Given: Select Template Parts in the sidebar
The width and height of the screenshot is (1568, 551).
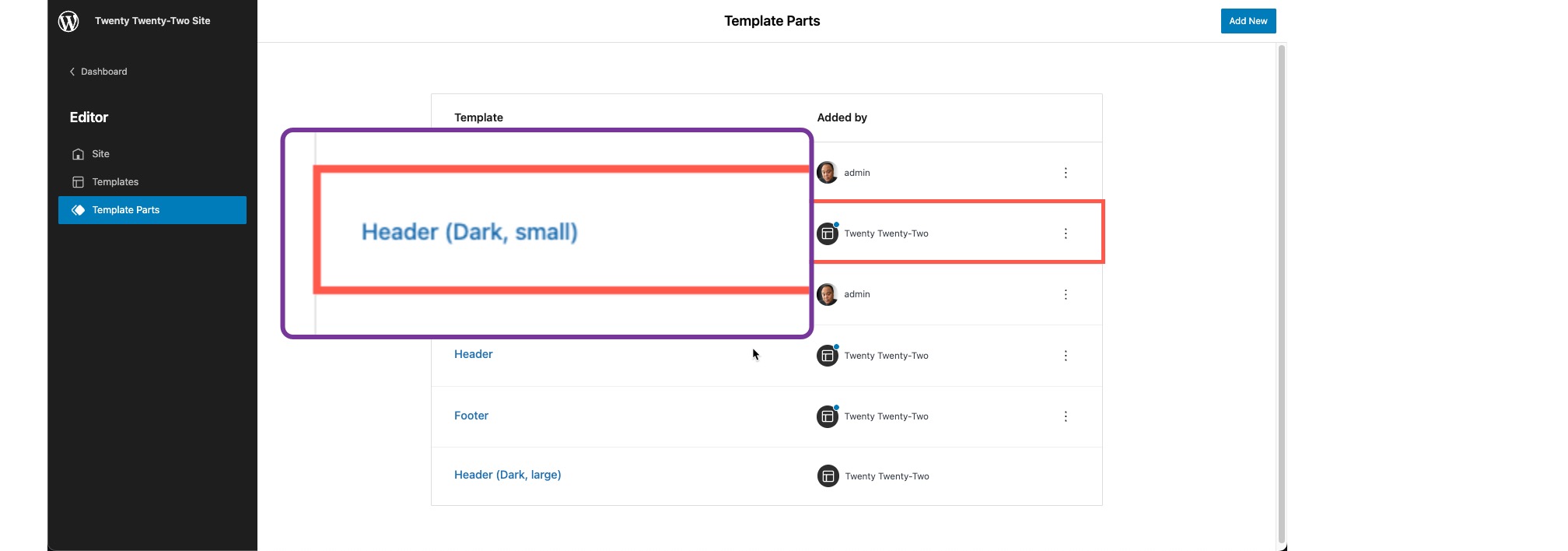Looking at the screenshot, I should [x=126, y=210].
